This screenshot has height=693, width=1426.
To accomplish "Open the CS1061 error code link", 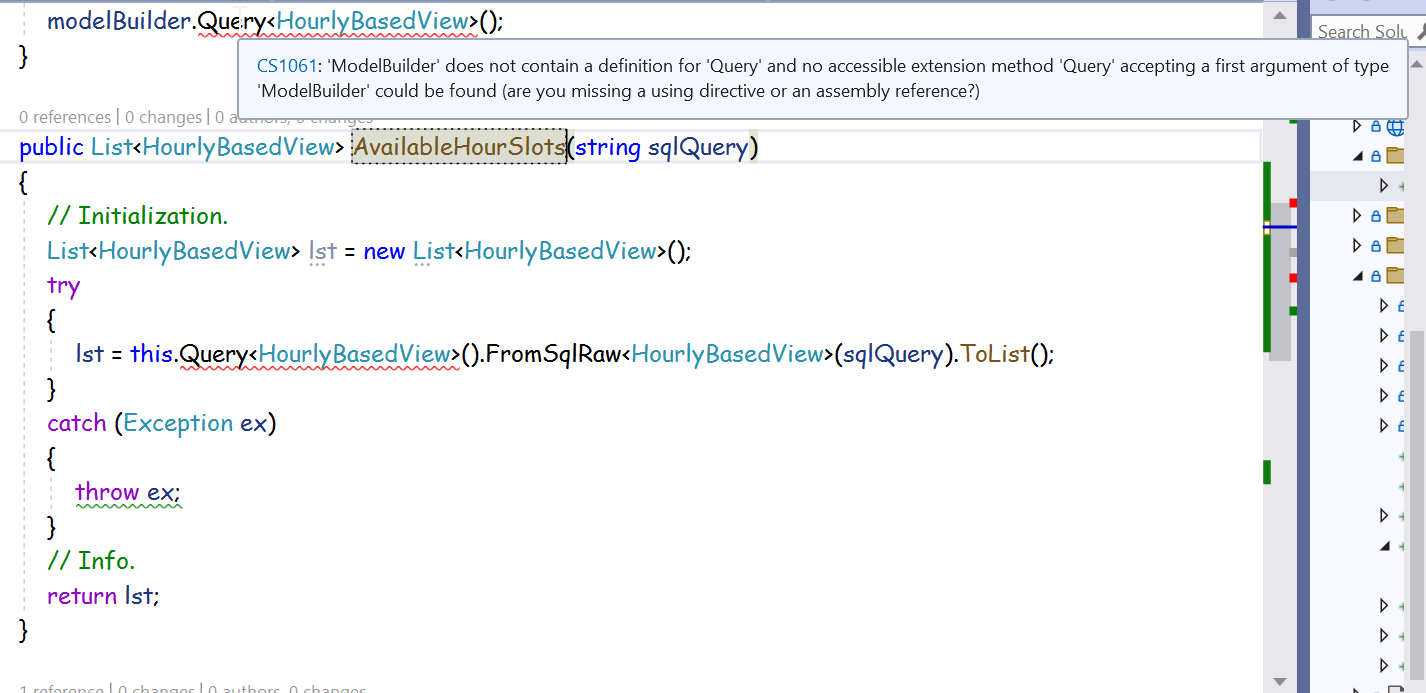I will pos(286,66).
